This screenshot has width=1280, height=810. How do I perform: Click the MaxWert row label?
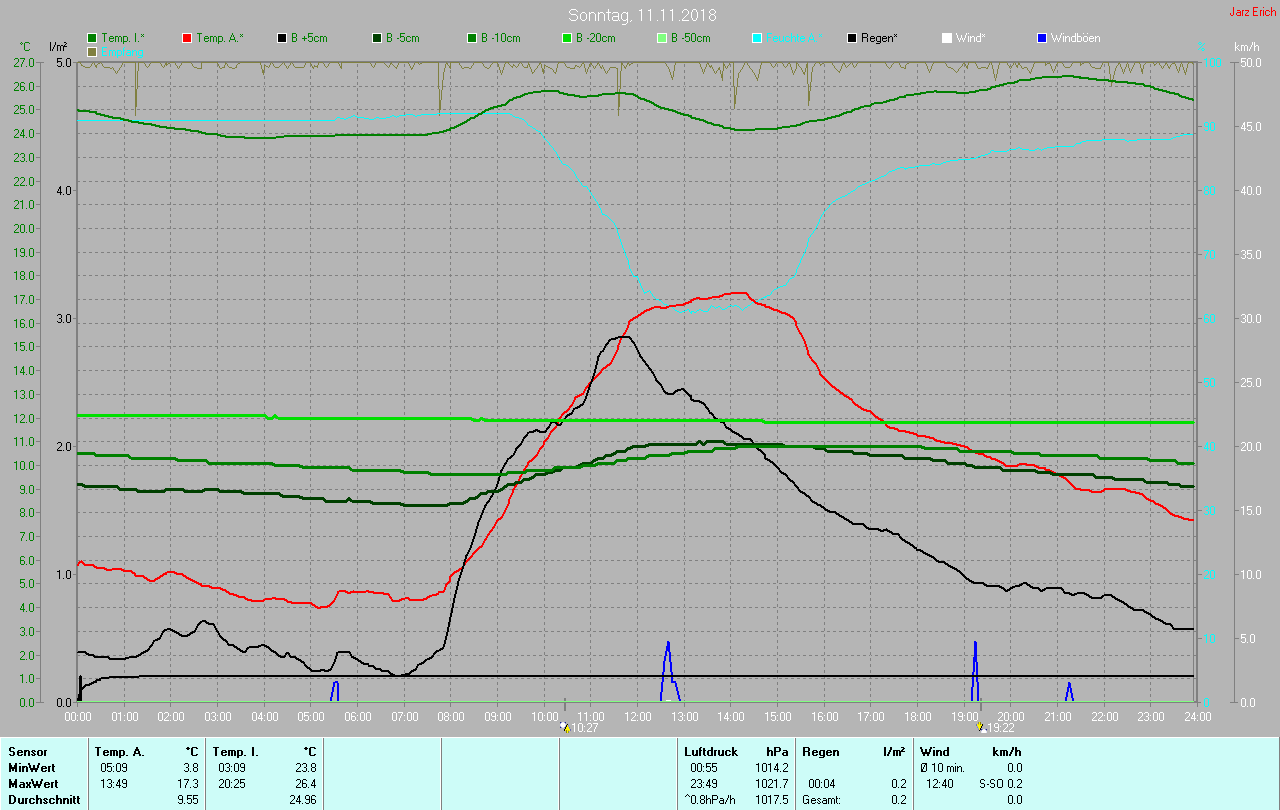(29, 783)
